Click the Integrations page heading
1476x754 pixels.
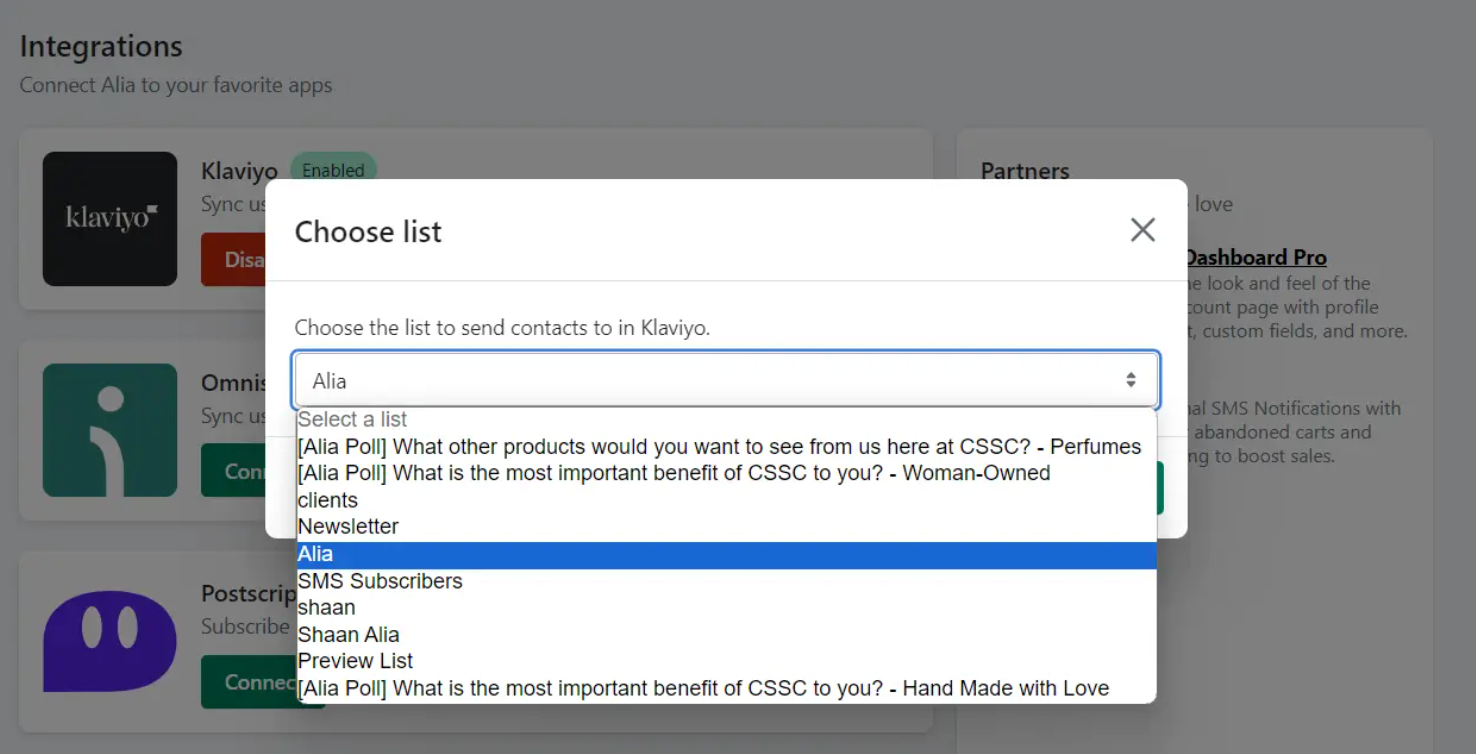[101, 46]
